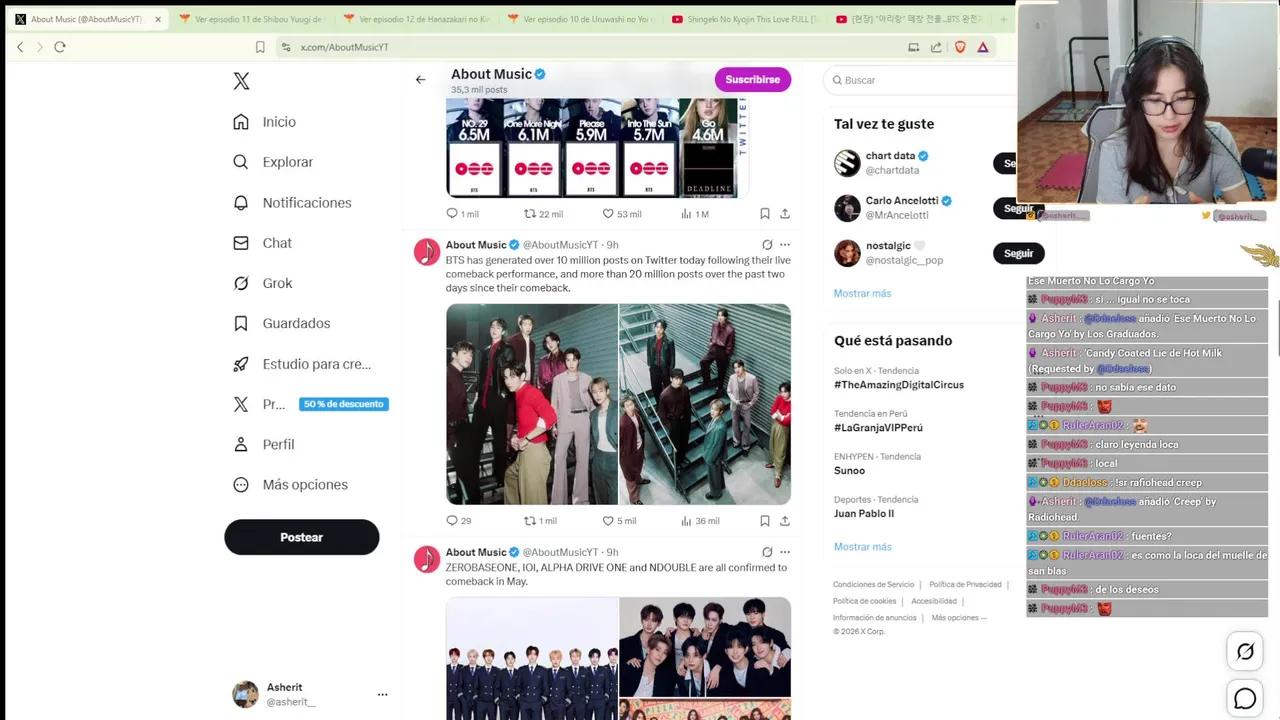Click the browser bookmark icon
This screenshot has width=1280, height=720.
click(260, 47)
